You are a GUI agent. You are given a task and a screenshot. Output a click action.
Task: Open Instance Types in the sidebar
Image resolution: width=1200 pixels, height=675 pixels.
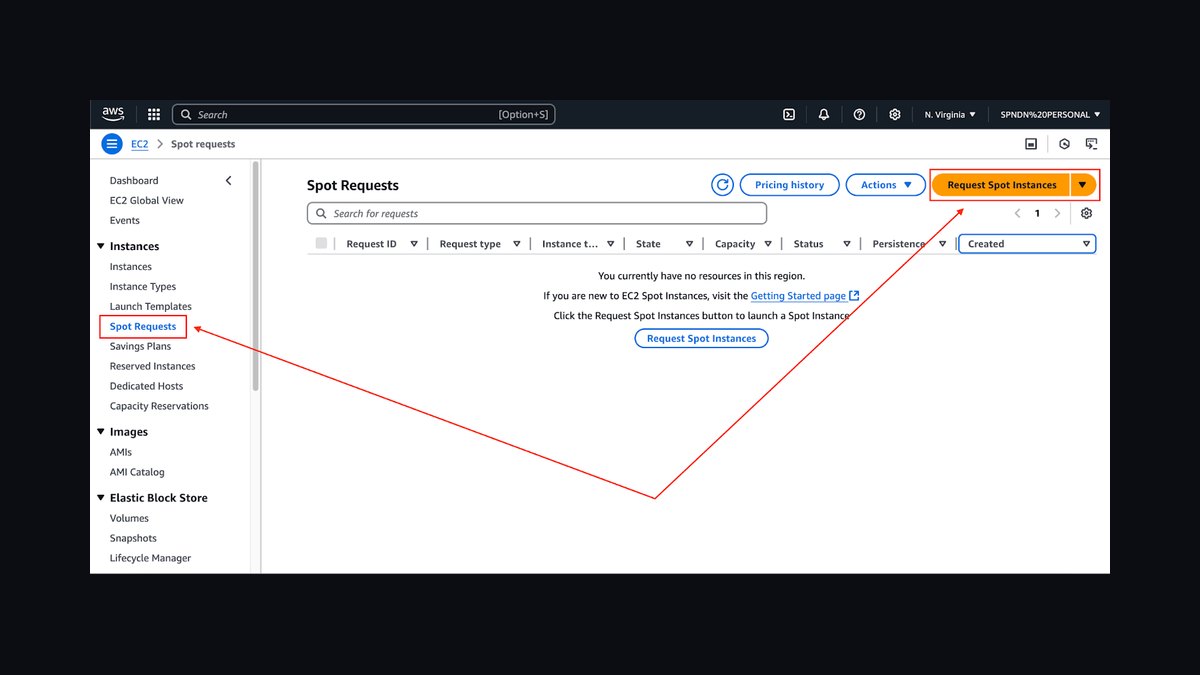(143, 287)
